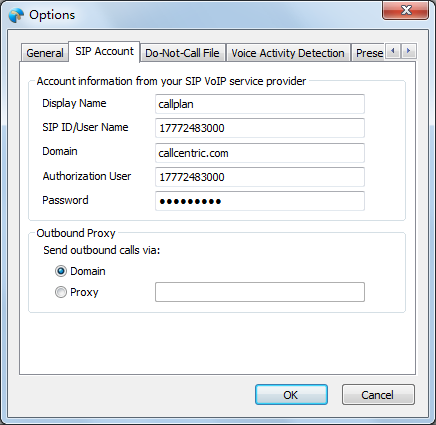Focus the Authorization User field
436x425 pixels.
(260, 177)
